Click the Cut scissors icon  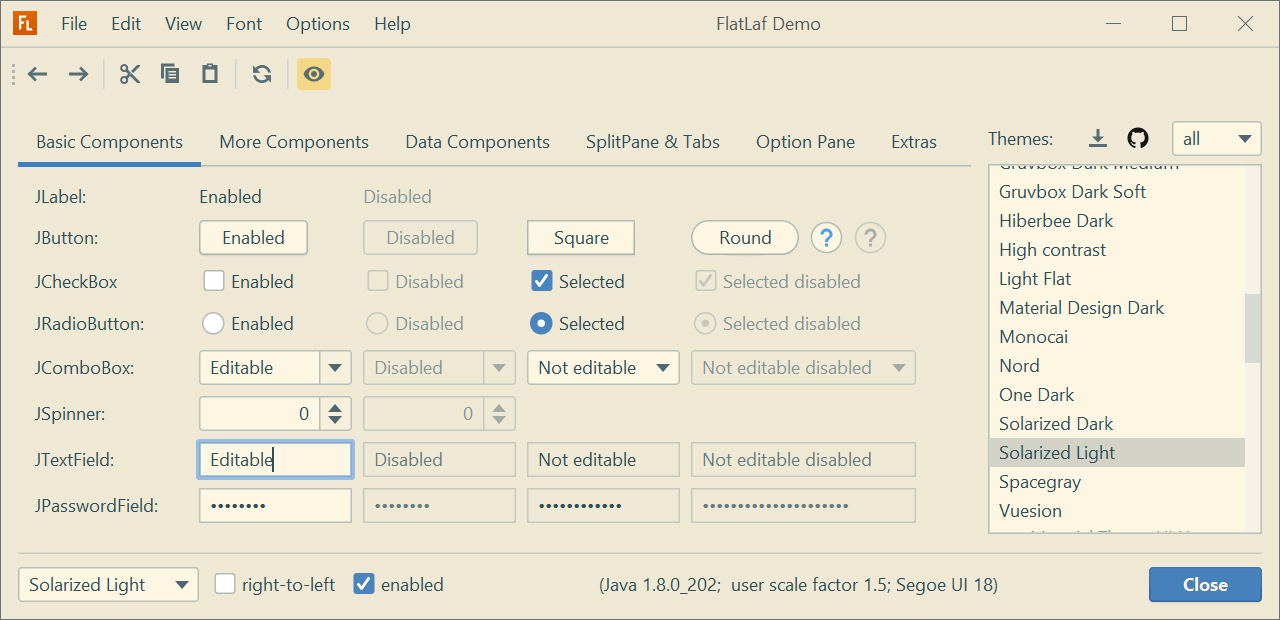[130, 74]
